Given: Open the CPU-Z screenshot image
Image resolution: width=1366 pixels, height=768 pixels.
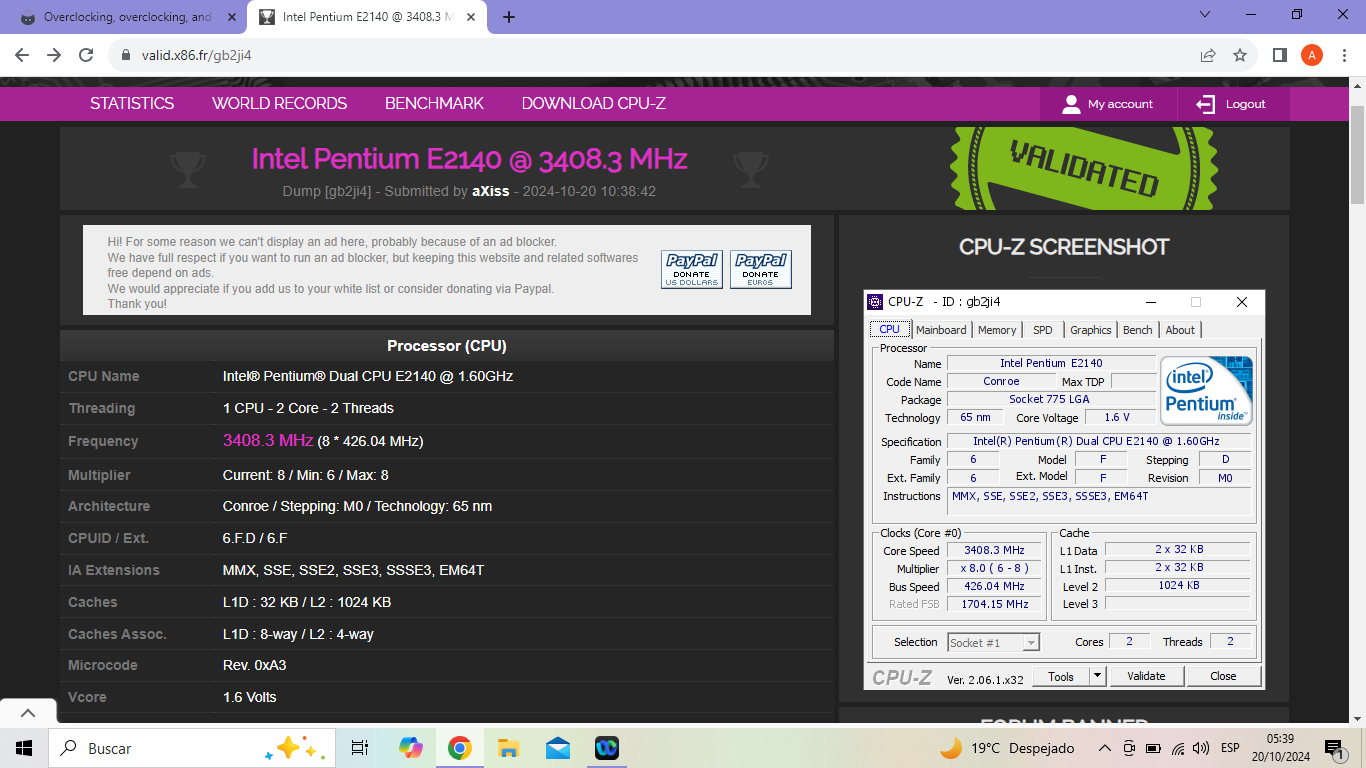Looking at the screenshot, I should [x=1064, y=489].
